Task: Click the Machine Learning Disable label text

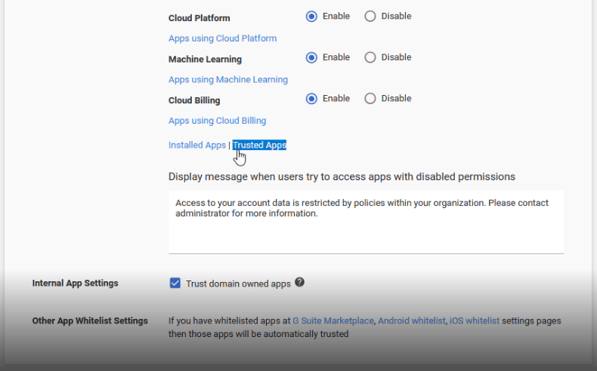Action: (x=396, y=57)
